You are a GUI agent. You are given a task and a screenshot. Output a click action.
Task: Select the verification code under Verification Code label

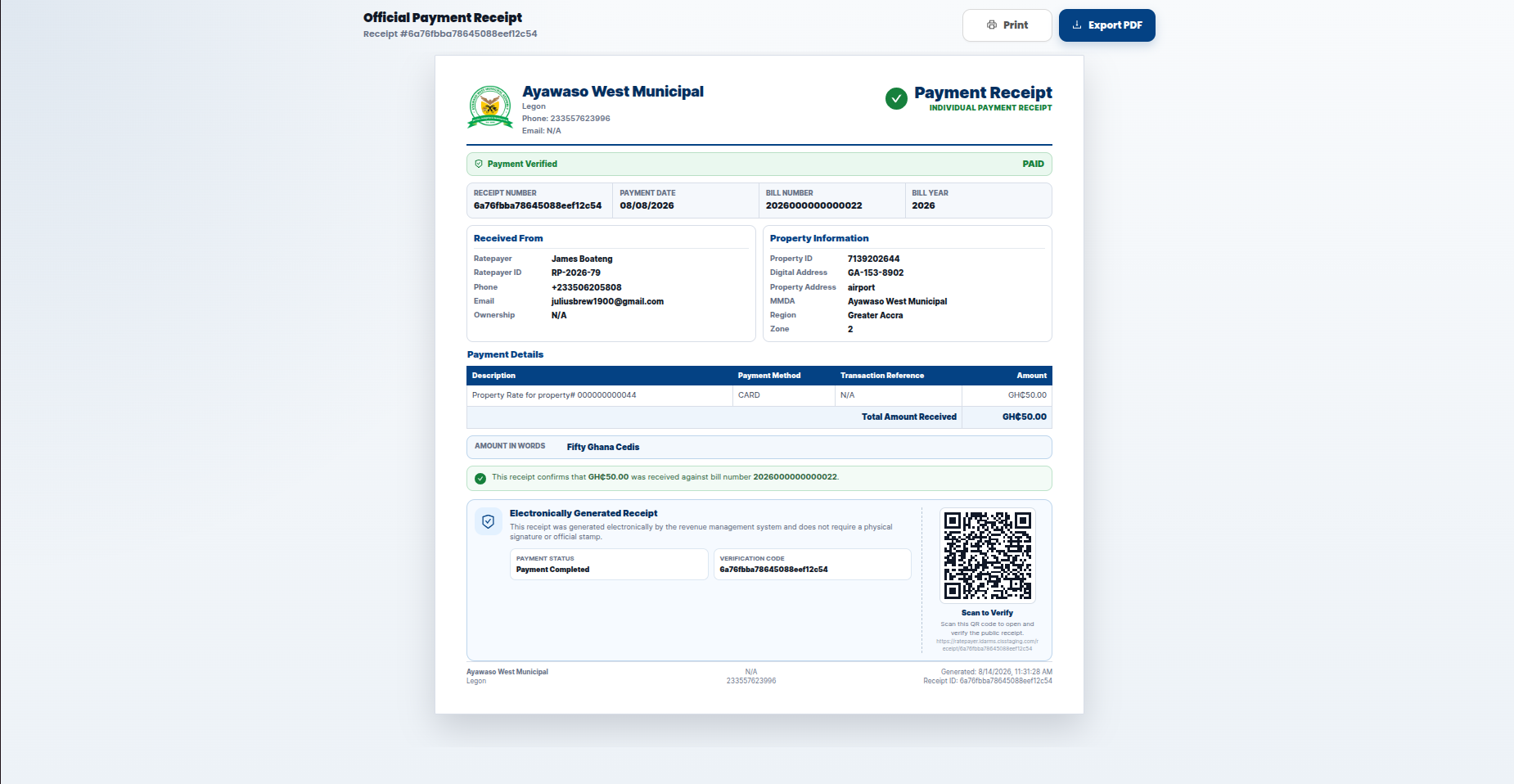[773, 570]
